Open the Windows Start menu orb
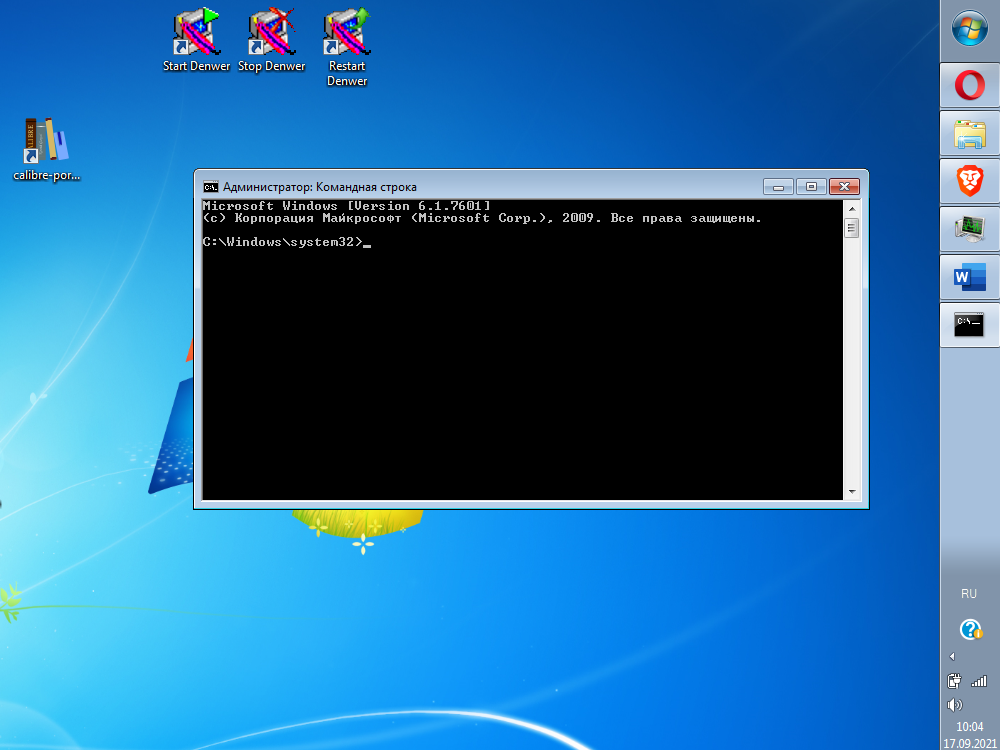 tap(969, 29)
